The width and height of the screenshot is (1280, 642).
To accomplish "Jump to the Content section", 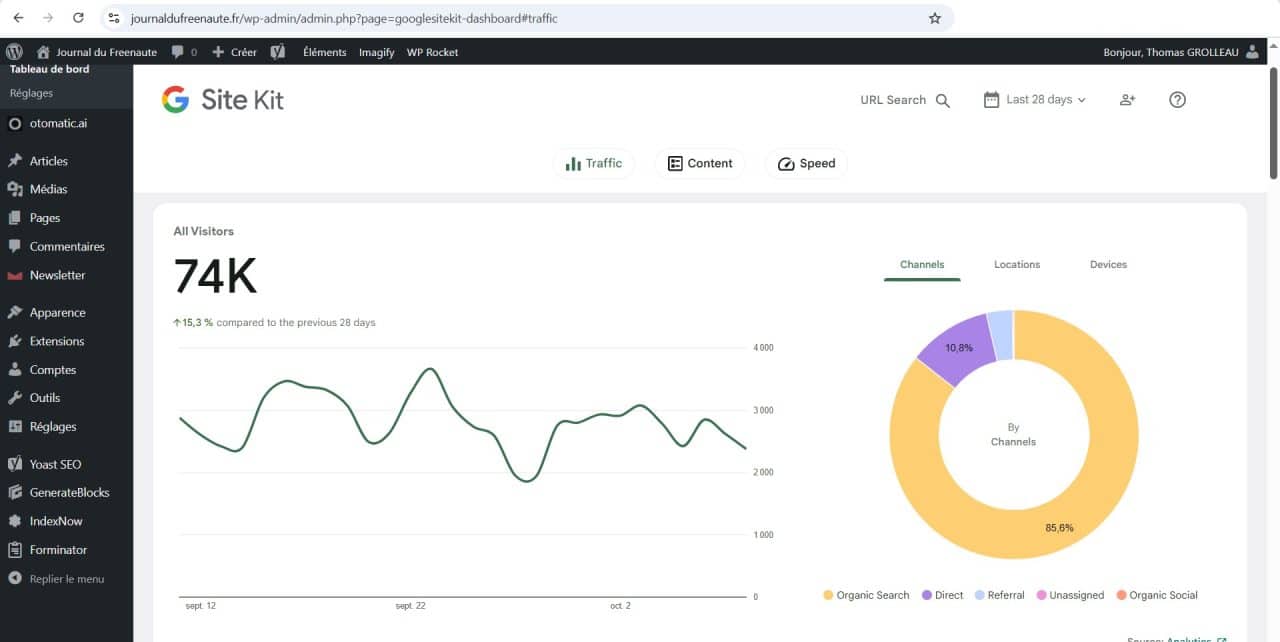I will tap(700, 164).
